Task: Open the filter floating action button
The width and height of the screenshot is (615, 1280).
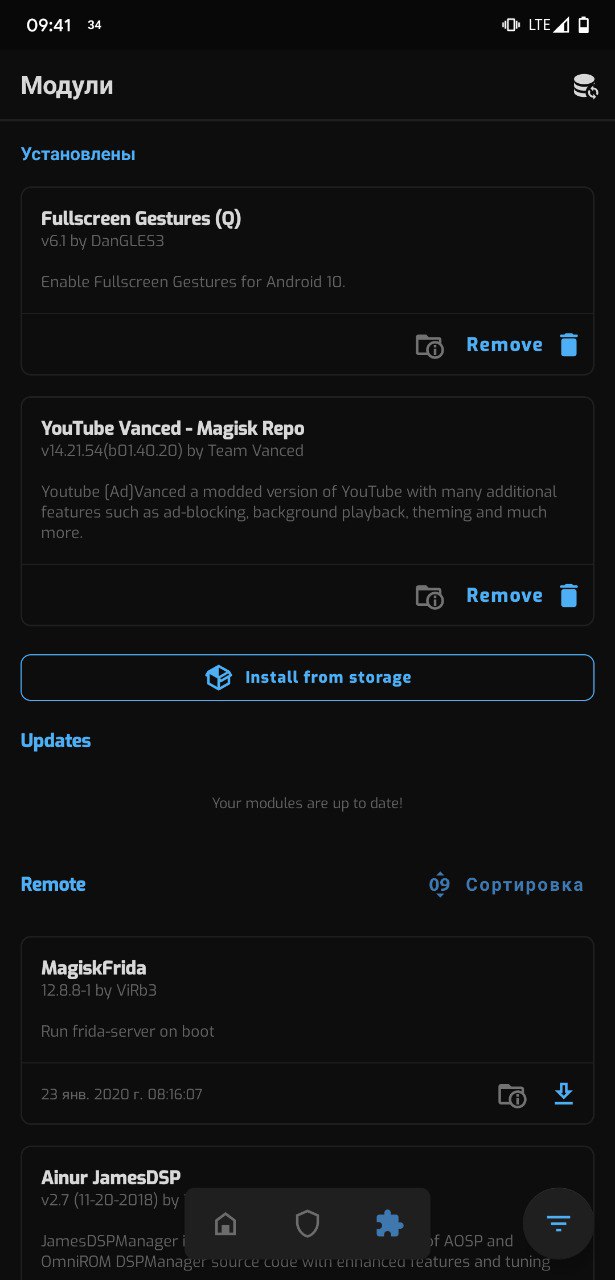Action: point(558,1223)
